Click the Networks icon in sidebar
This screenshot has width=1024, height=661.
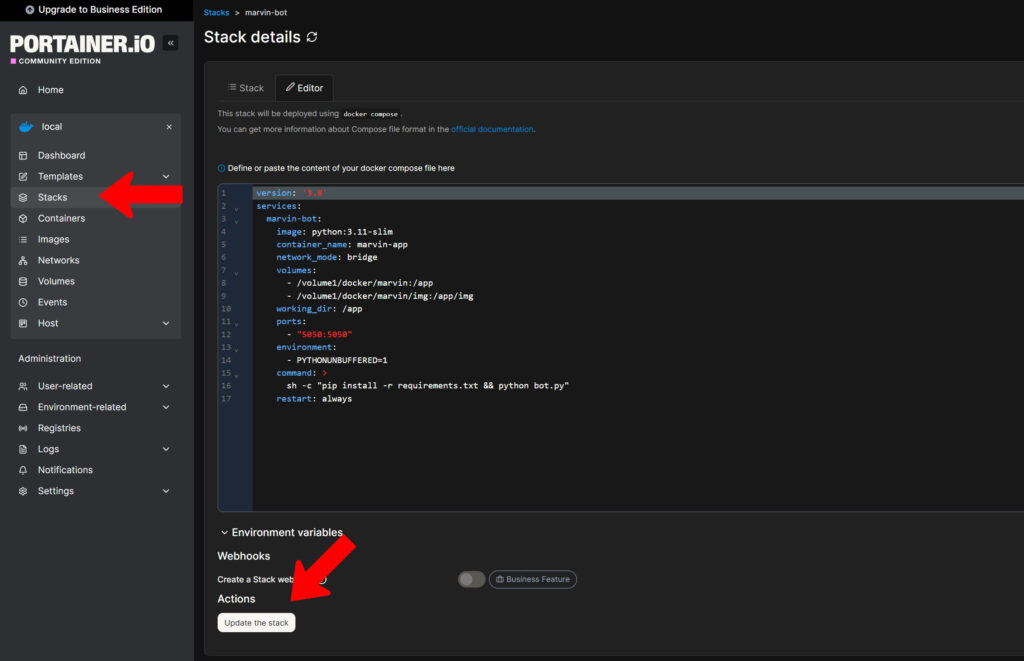(x=23, y=261)
